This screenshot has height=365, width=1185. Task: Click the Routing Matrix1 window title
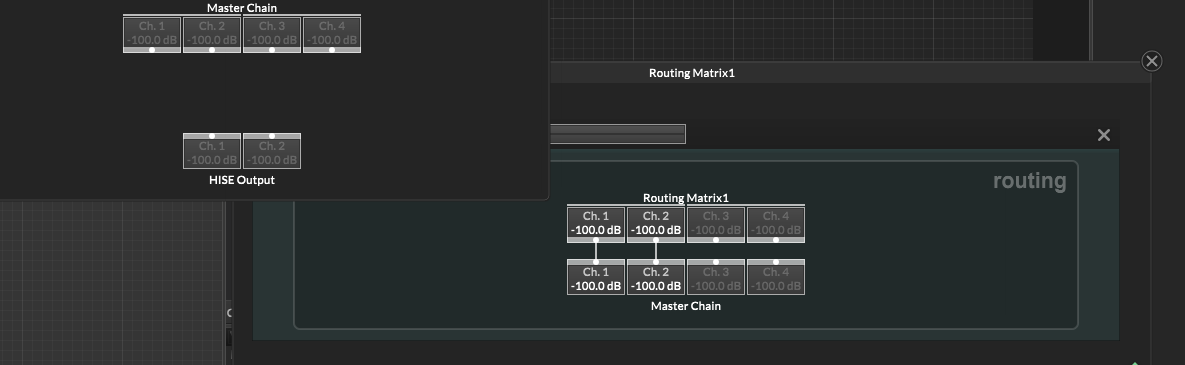pos(692,73)
